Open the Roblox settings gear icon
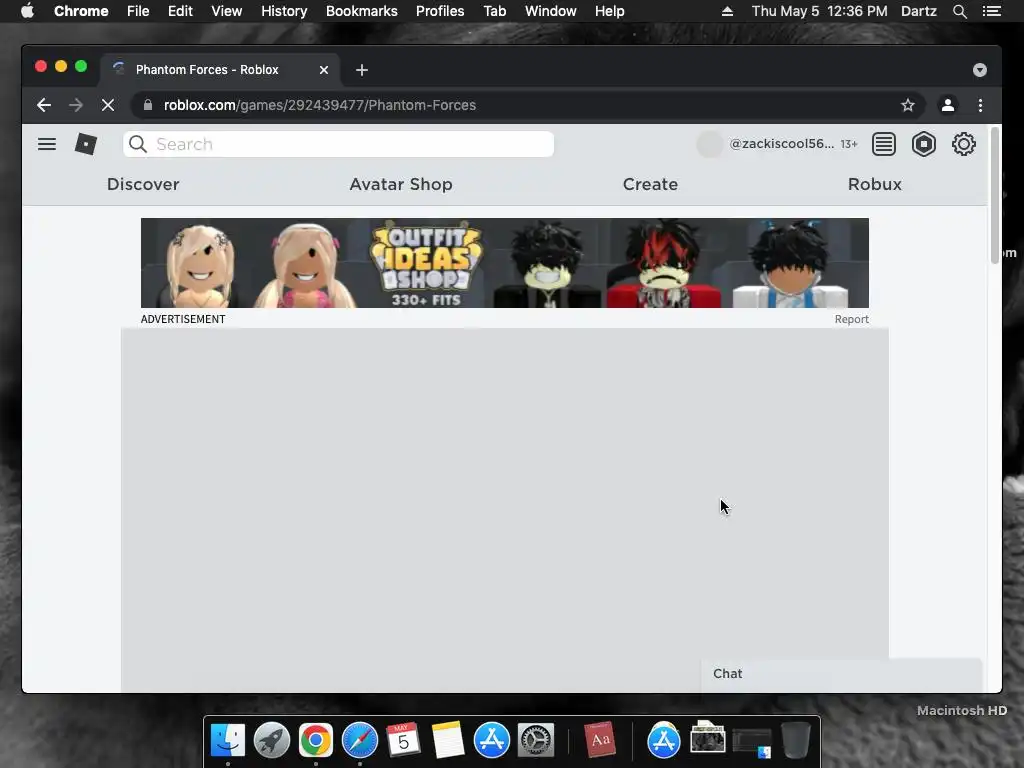 pos(963,144)
